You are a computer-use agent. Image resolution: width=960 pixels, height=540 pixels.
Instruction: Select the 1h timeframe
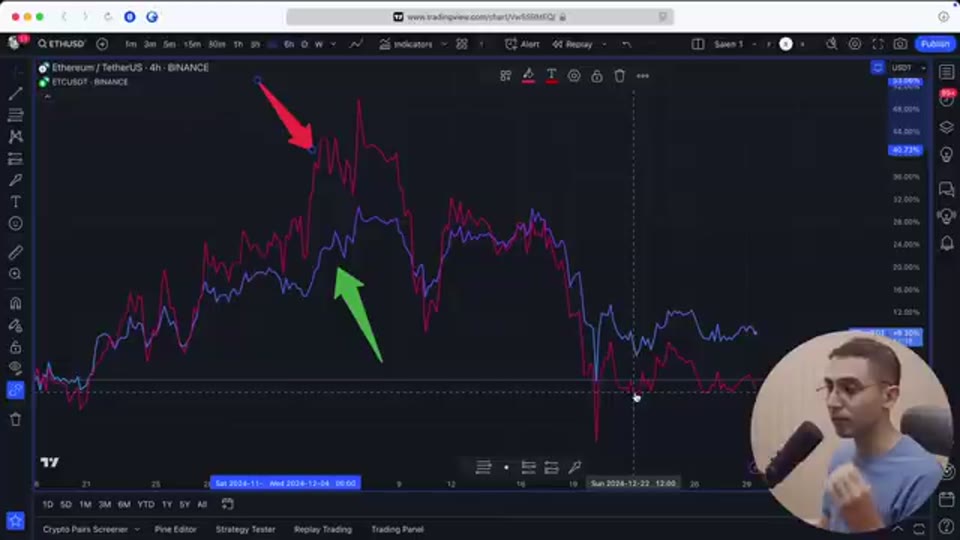point(238,44)
